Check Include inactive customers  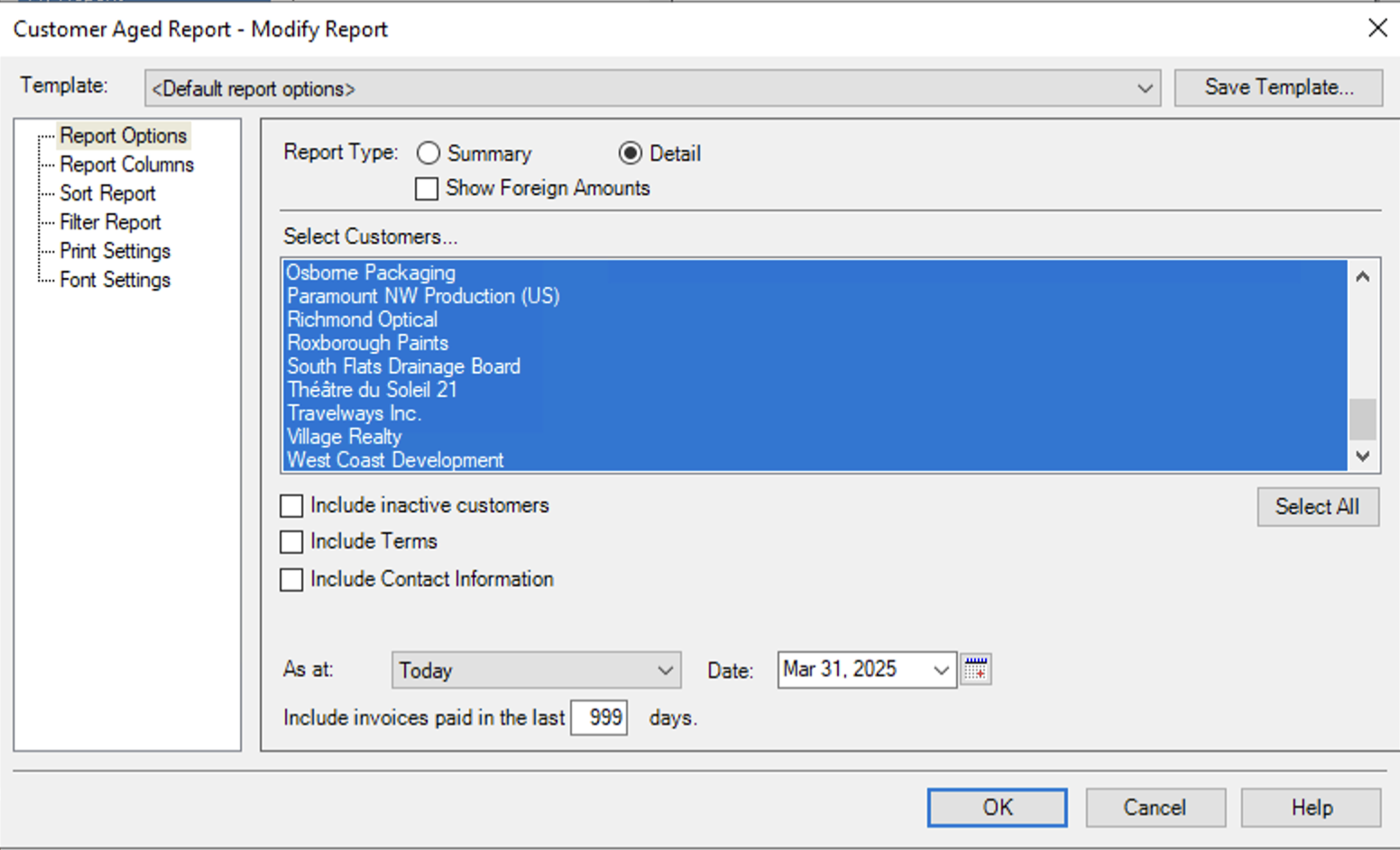(291, 506)
